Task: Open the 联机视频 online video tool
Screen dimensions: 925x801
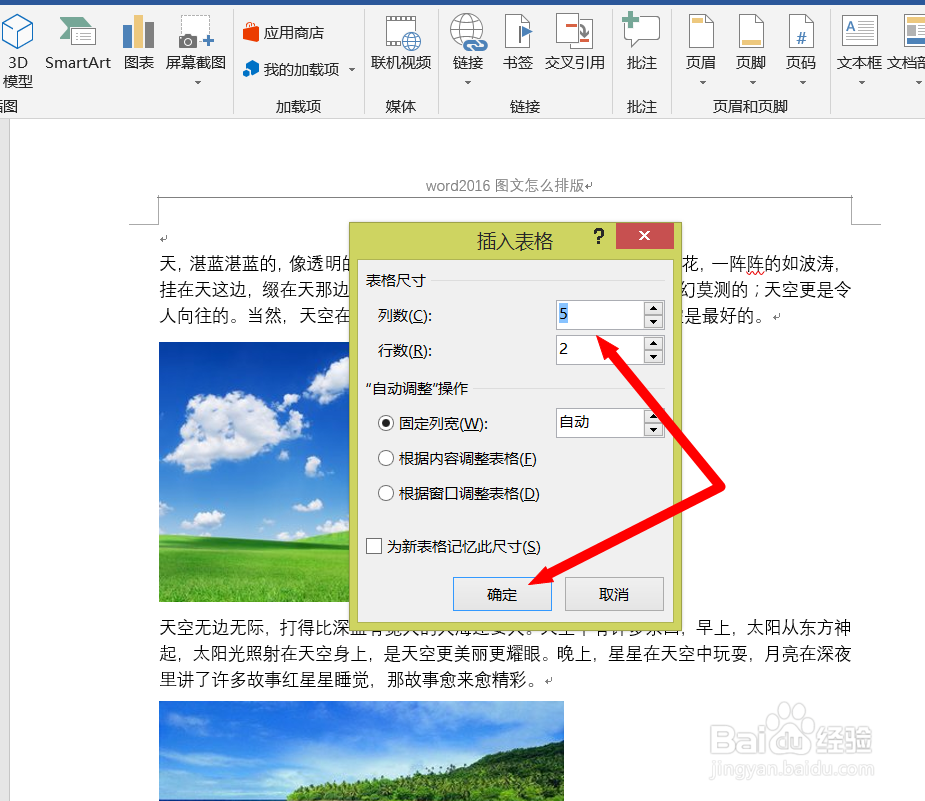Action: point(401,44)
